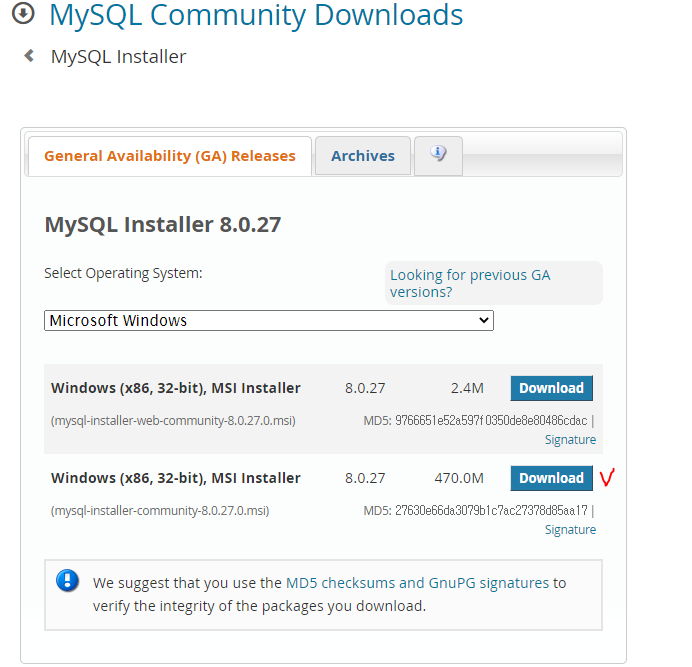Screen dimensions: 692x667
Task: Click the MySQL Installer 8.0.27 heading
Action: pyautogui.click(x=163, y=225)
